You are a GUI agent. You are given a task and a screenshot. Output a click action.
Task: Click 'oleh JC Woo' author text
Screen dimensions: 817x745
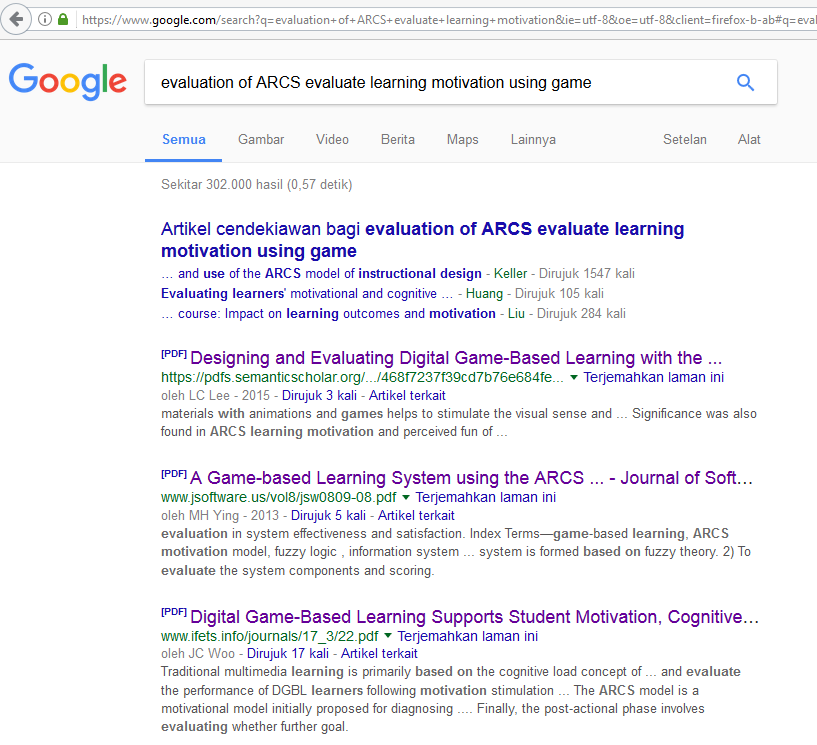197,653
